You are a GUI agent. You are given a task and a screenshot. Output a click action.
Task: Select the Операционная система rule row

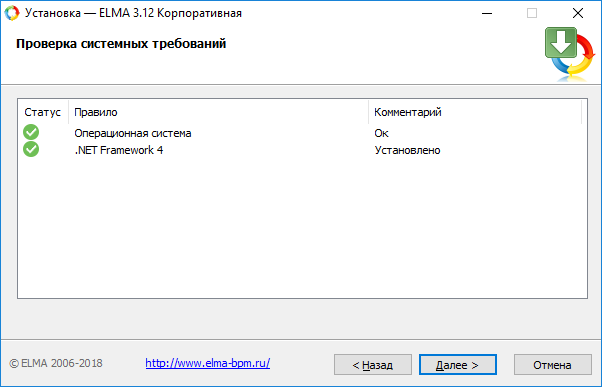(x=302, y=133)
